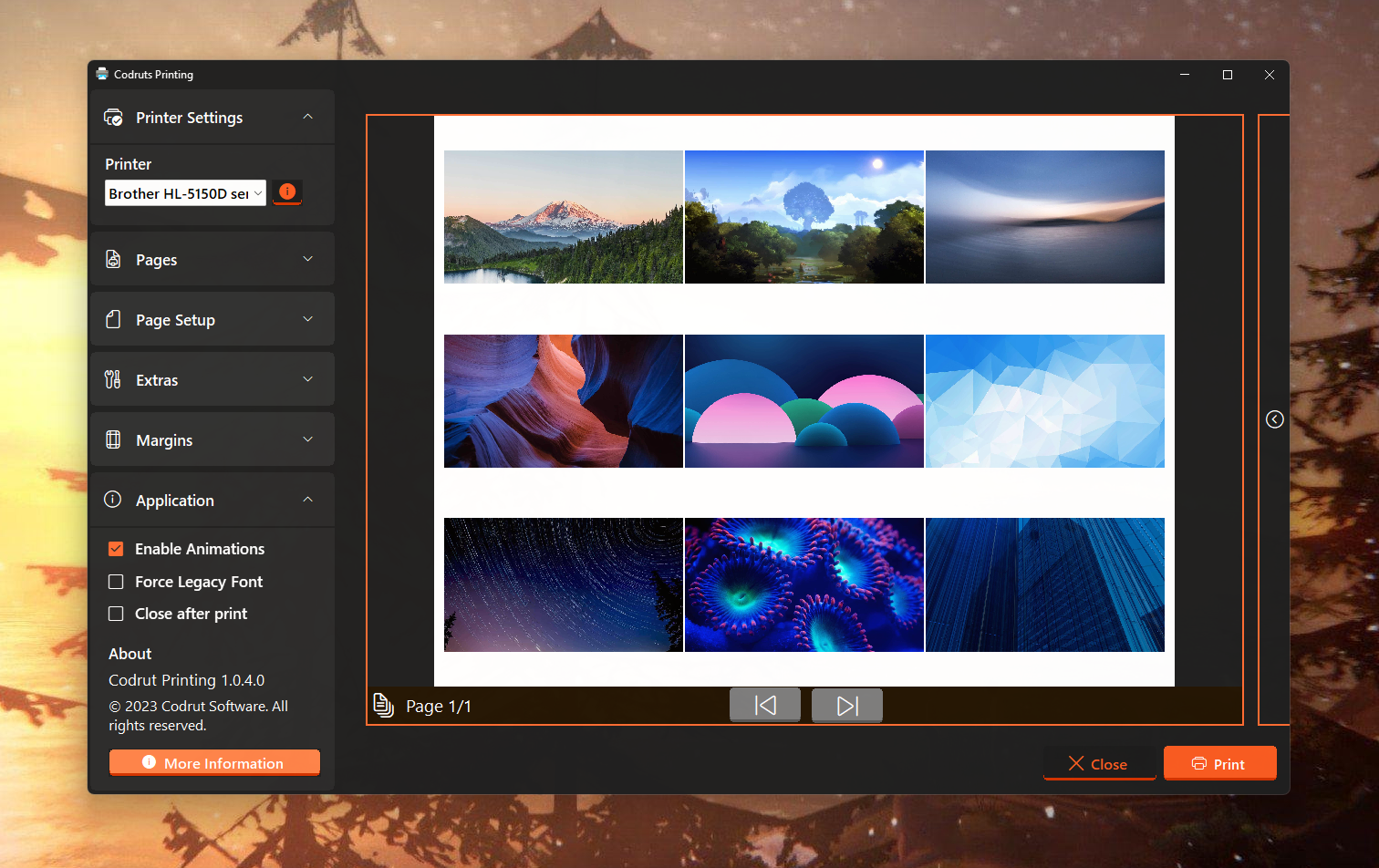Expand the Page Setup section chevron
1379x868 pixels.
tap(308, 319)
